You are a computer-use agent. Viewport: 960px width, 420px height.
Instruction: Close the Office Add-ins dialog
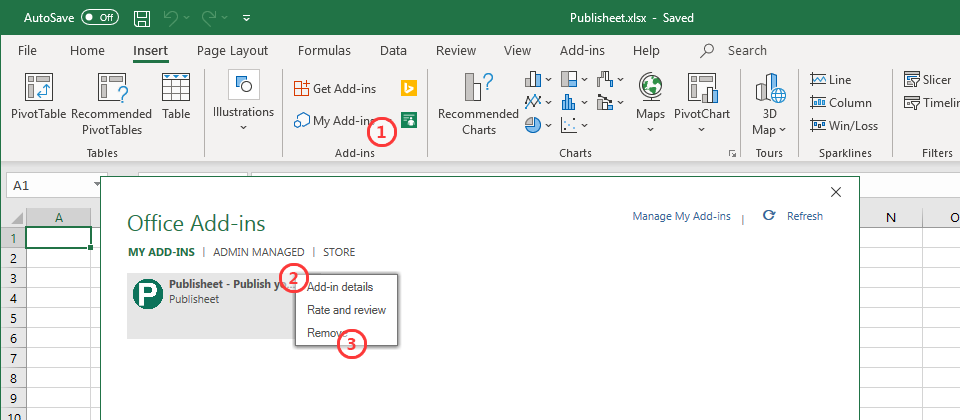tap(836, 192)
